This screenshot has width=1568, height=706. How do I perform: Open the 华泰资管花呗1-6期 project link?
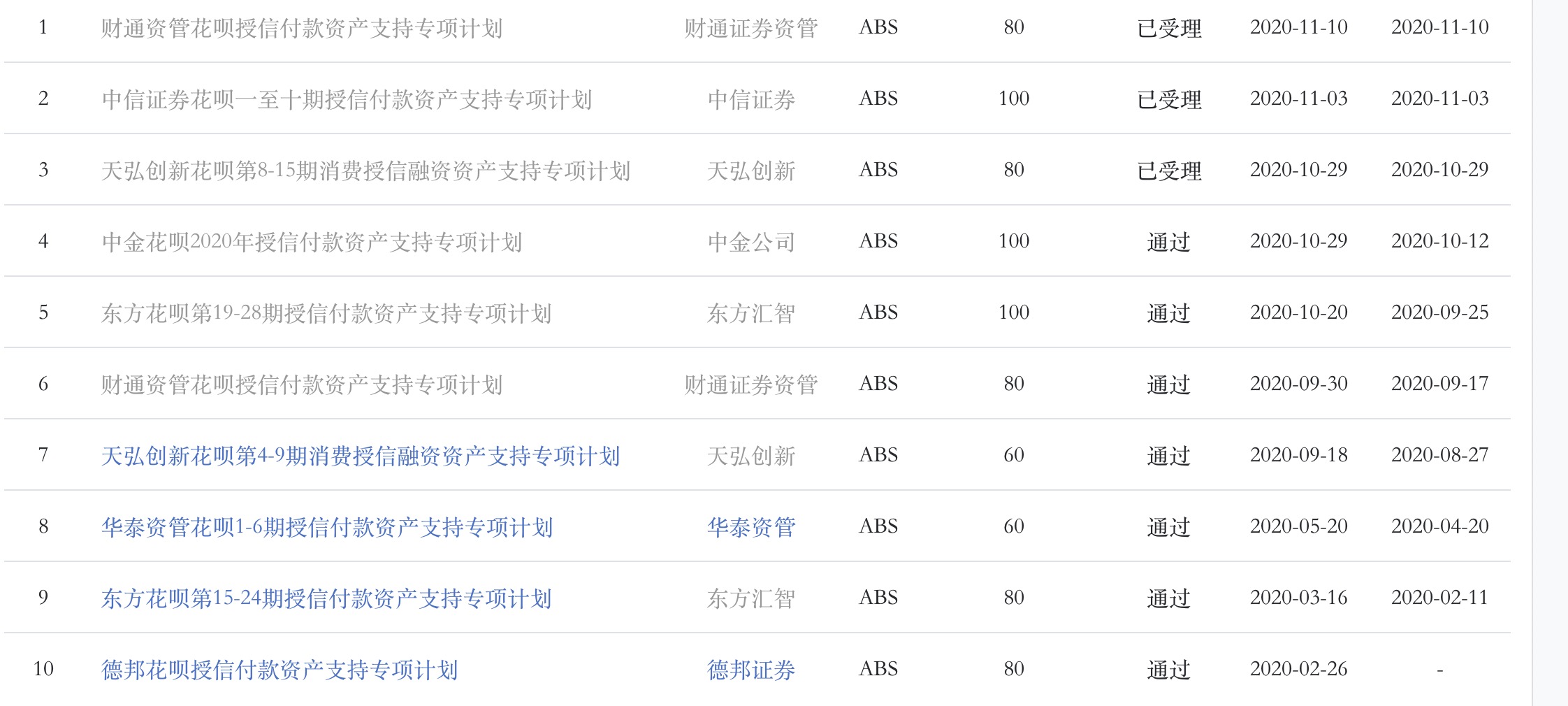[x=327, y=527]
